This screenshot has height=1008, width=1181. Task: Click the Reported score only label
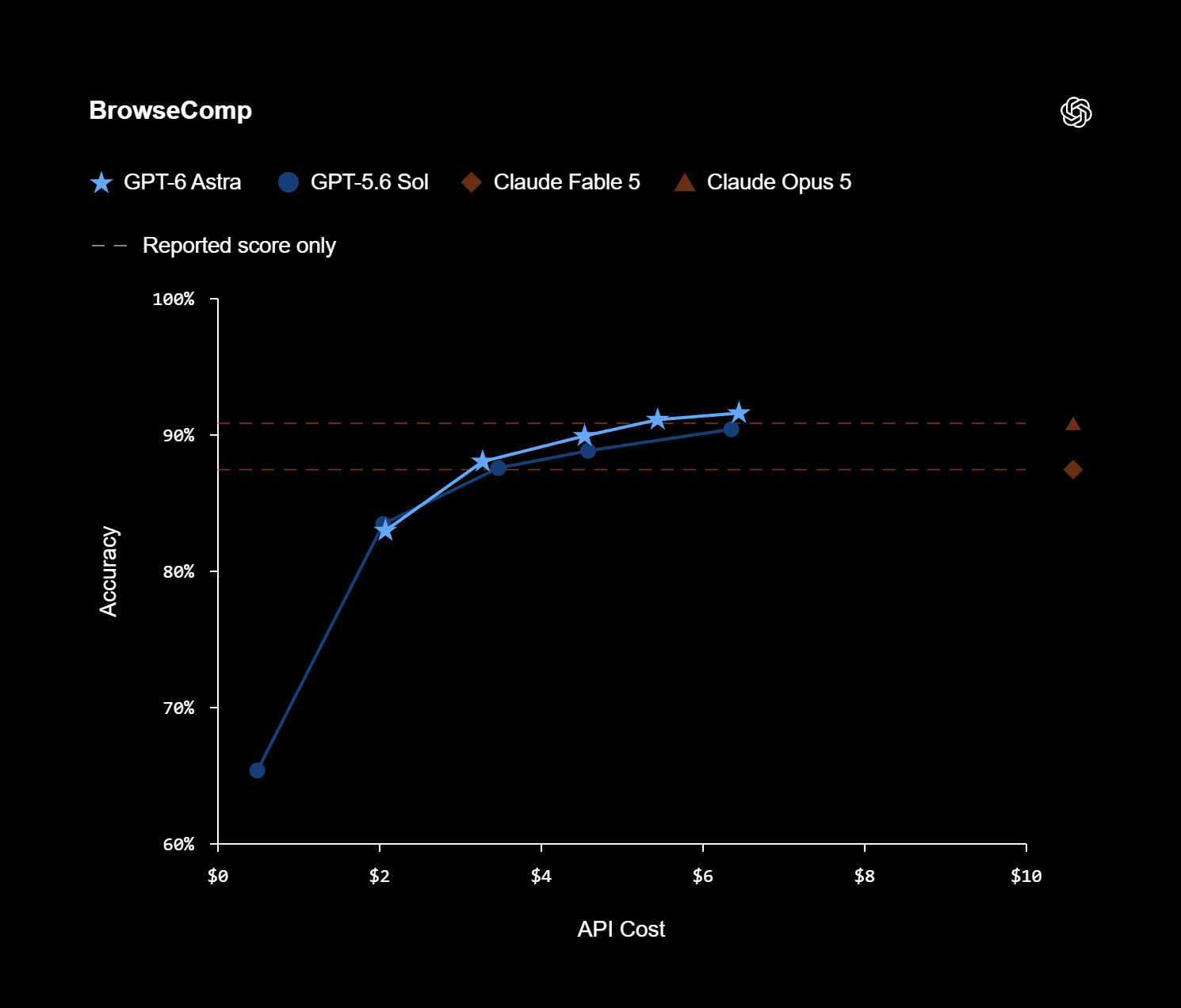pyautogui.click(x=239, y=246)
